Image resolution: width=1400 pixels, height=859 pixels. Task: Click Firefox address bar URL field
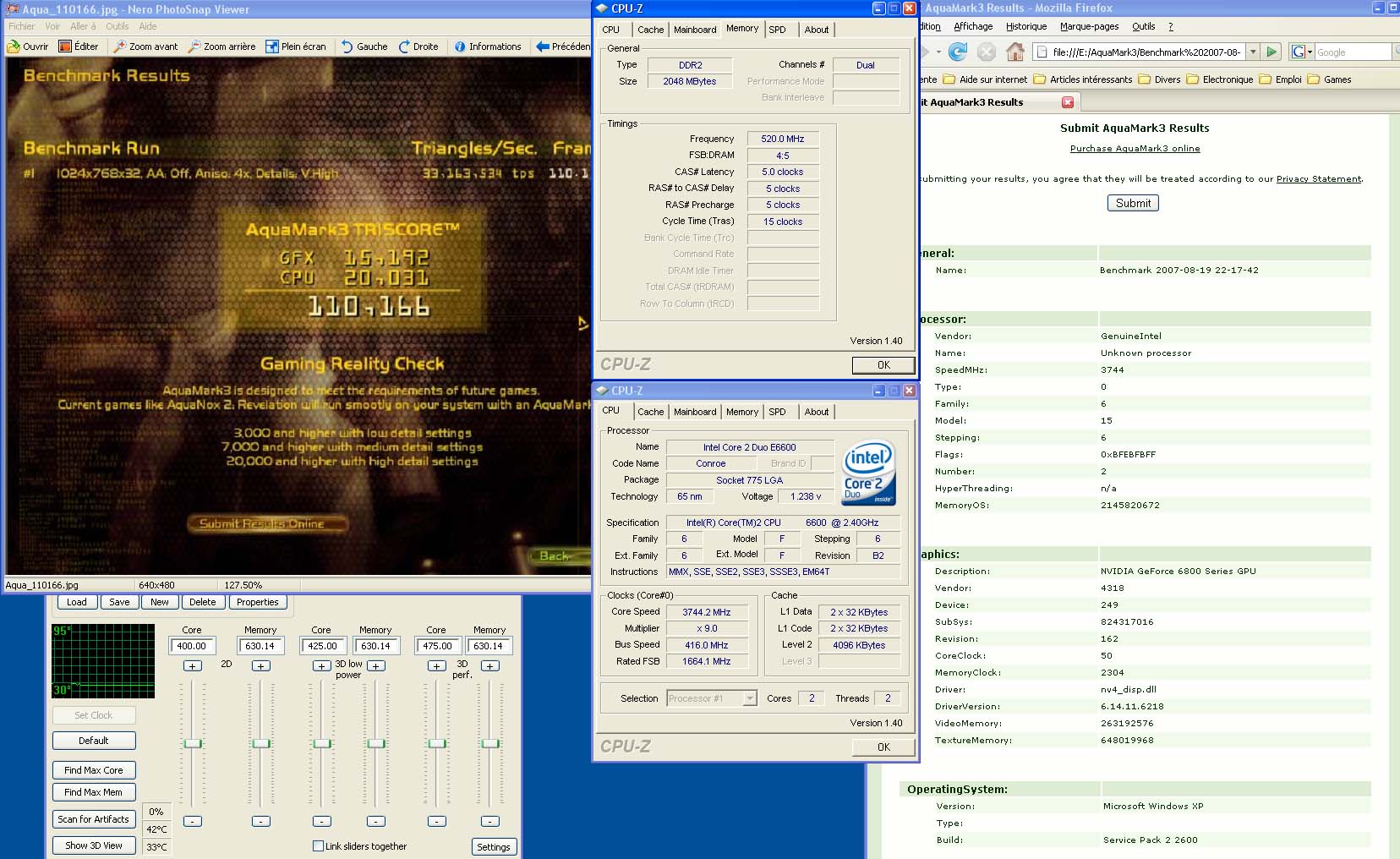[x=1141, y=52]
